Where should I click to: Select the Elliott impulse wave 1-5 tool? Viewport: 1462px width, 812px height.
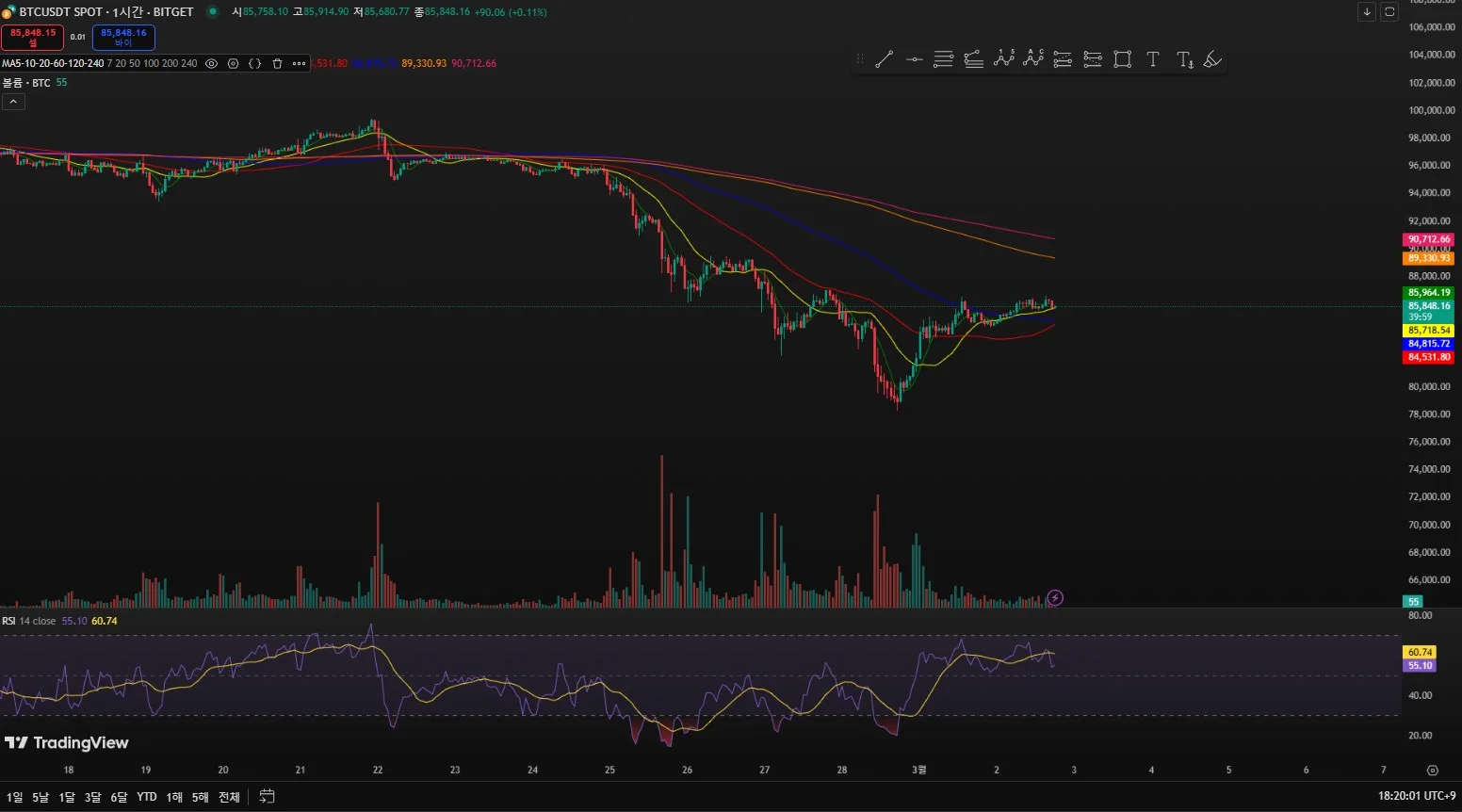pyautogui.click(x=1004, y=58)
